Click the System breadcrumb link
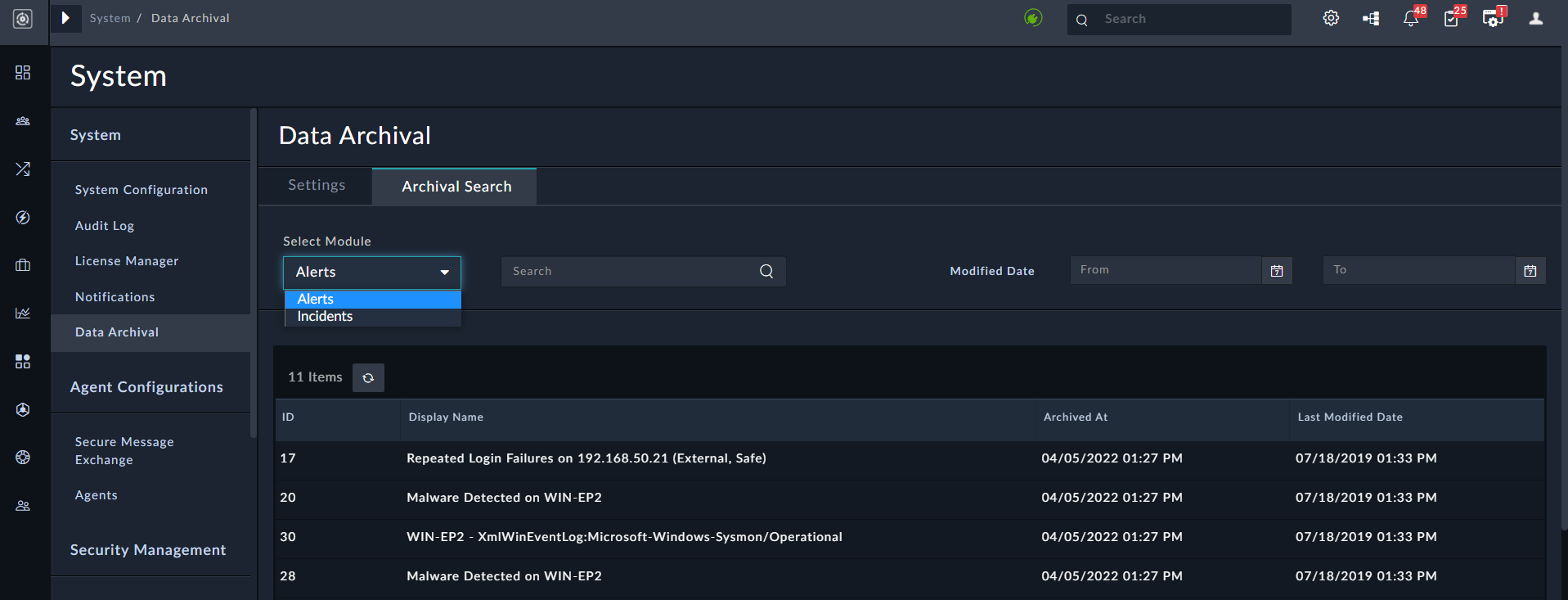This screenshot has width=1568, height=600. coord(110,18)
